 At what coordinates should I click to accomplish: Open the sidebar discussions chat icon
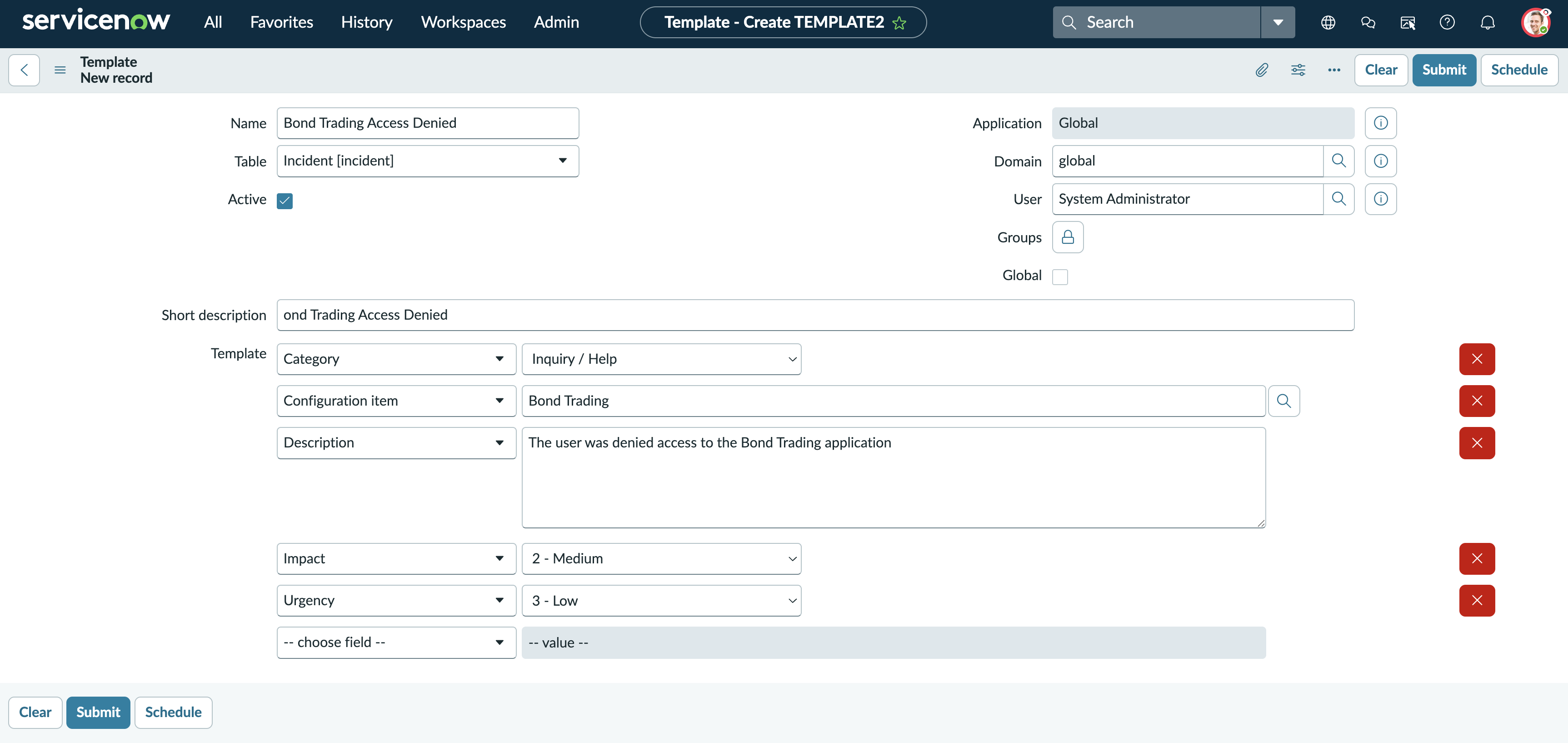[1368, 23]
